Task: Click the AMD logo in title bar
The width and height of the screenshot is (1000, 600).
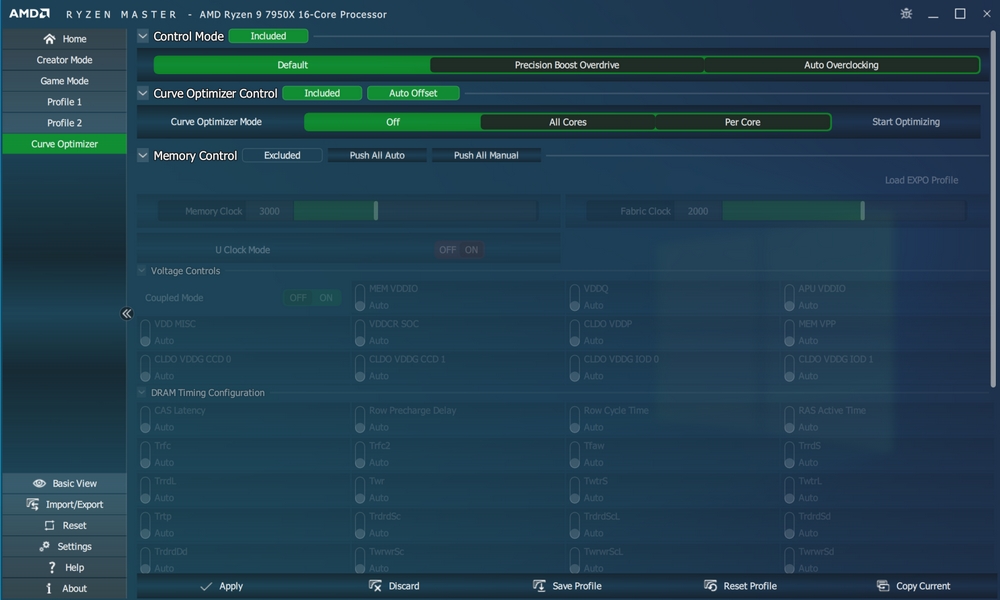Action: coord(29,13)
